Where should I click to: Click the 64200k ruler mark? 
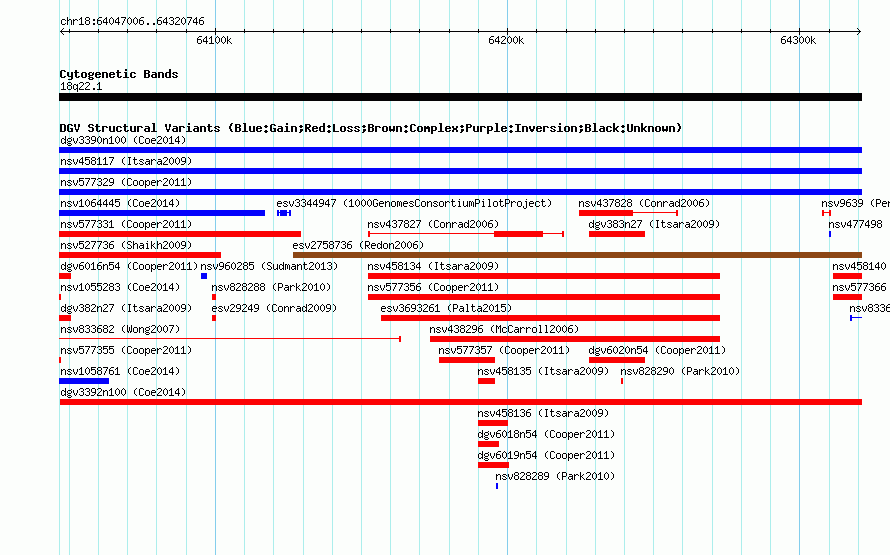506,40
